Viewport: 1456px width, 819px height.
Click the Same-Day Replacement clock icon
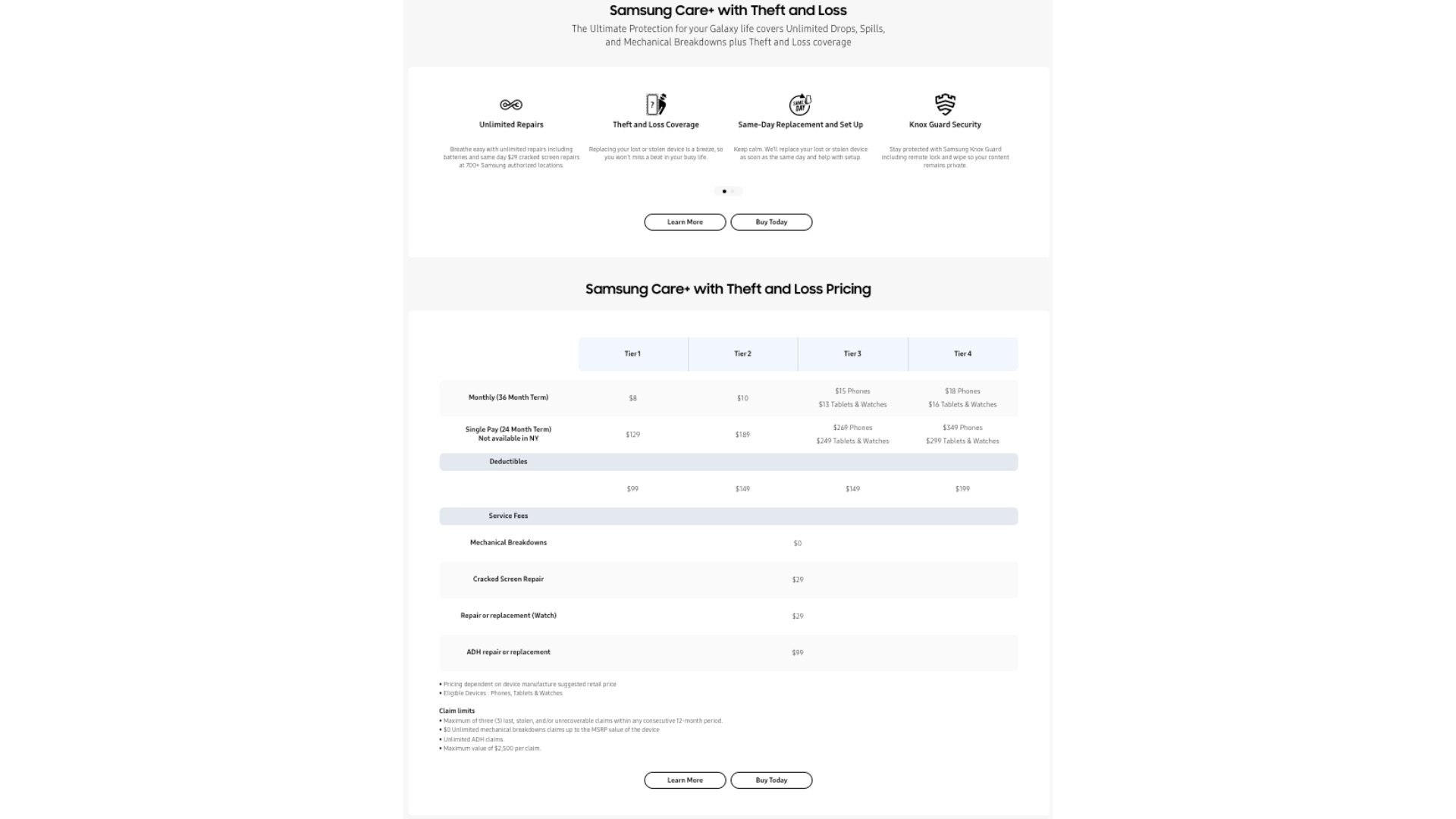click(800, 104)
